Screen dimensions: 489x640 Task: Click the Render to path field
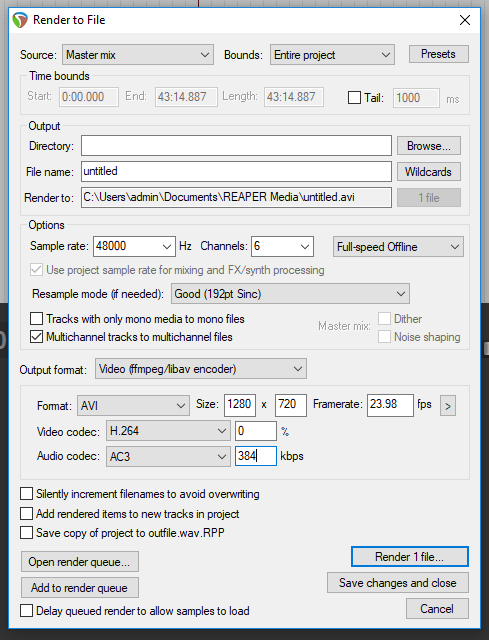point(236,197)
